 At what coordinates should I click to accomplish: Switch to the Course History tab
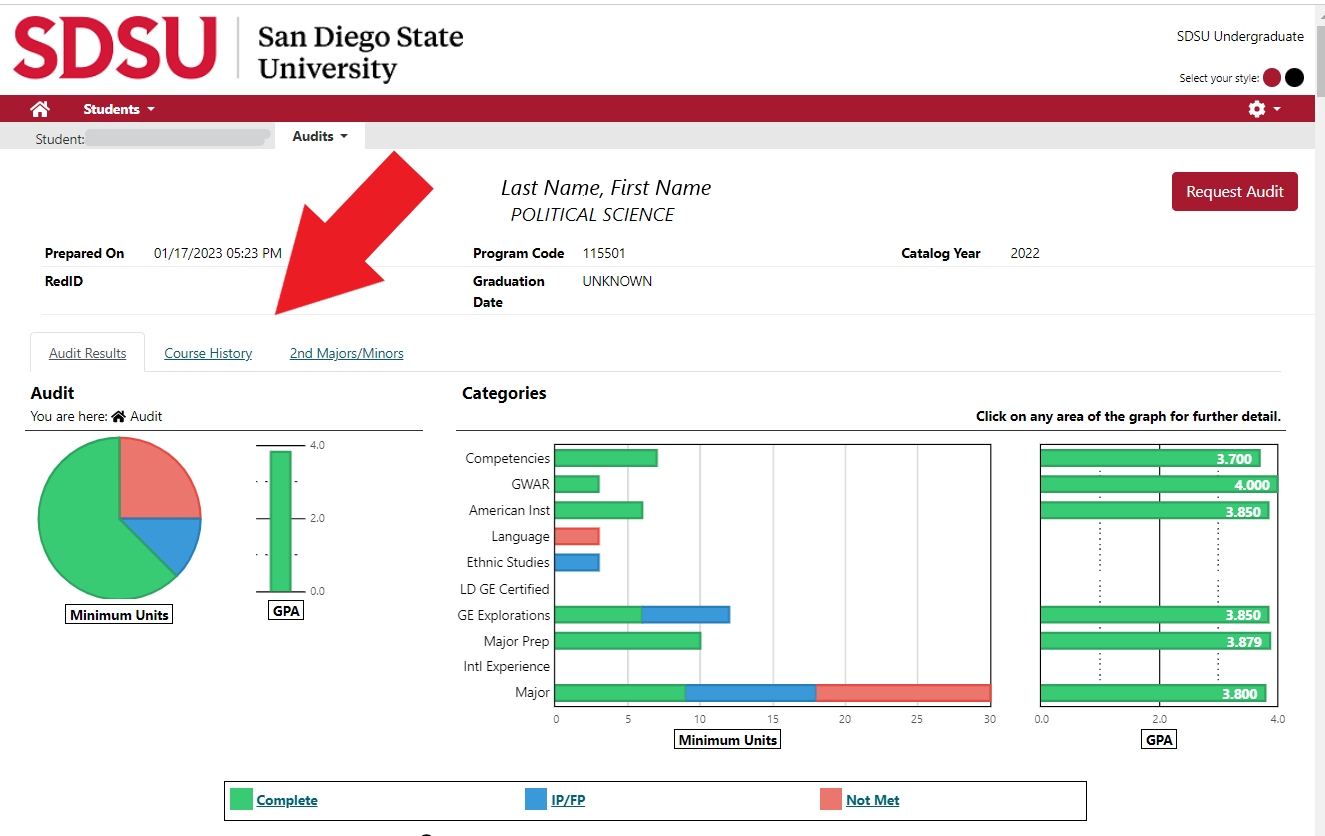point(208,353)
